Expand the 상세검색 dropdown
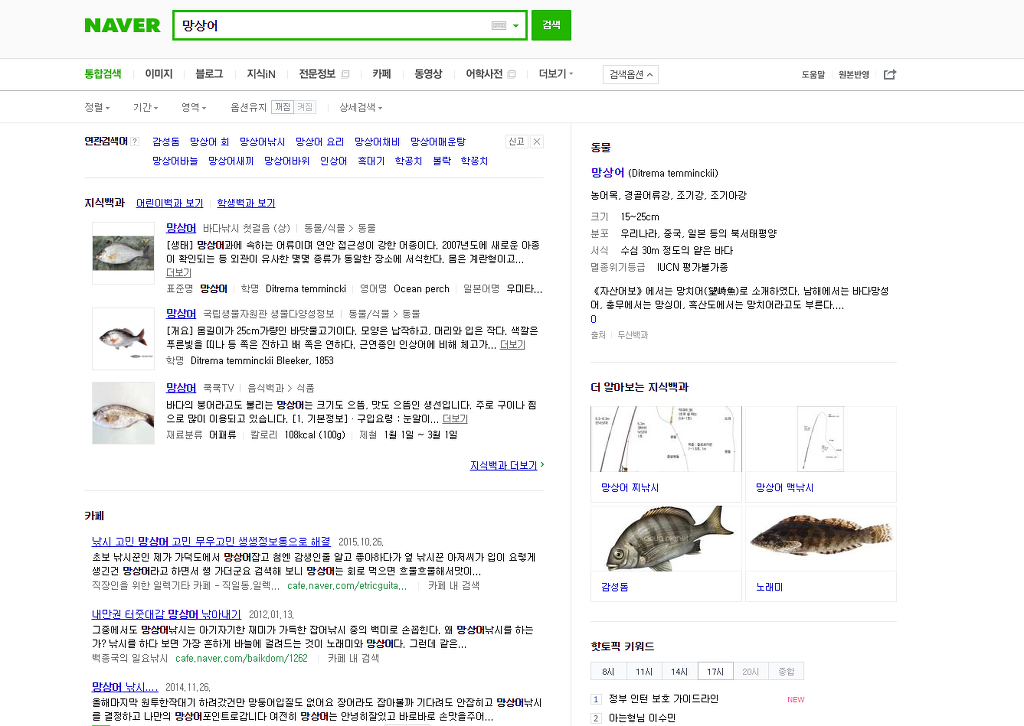 (360, 107)
